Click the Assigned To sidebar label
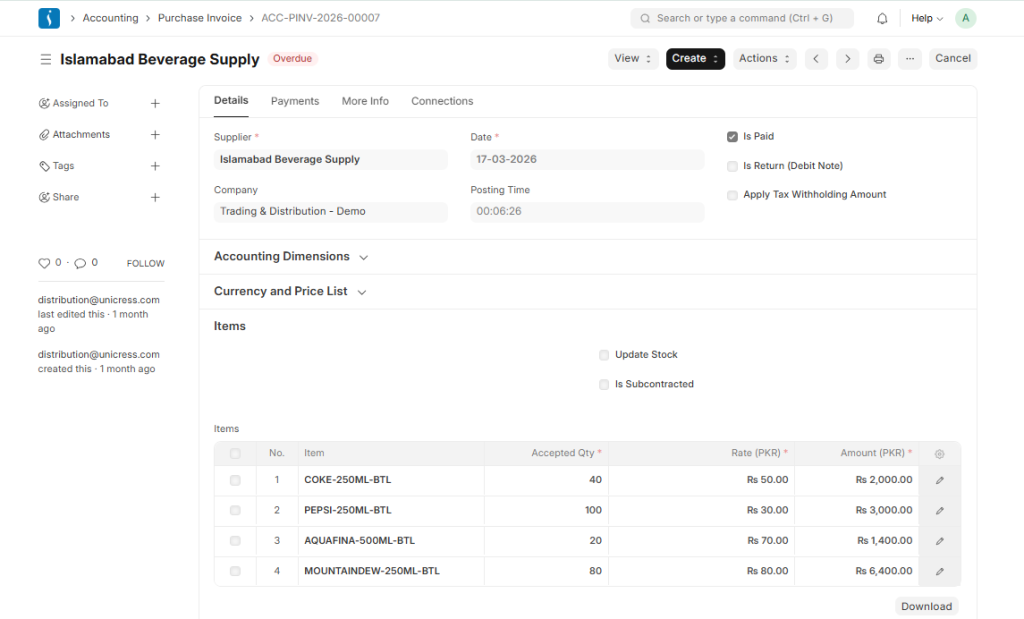Image resolution: width=1024 pixels, height=619 pixels. coord(80,103)
